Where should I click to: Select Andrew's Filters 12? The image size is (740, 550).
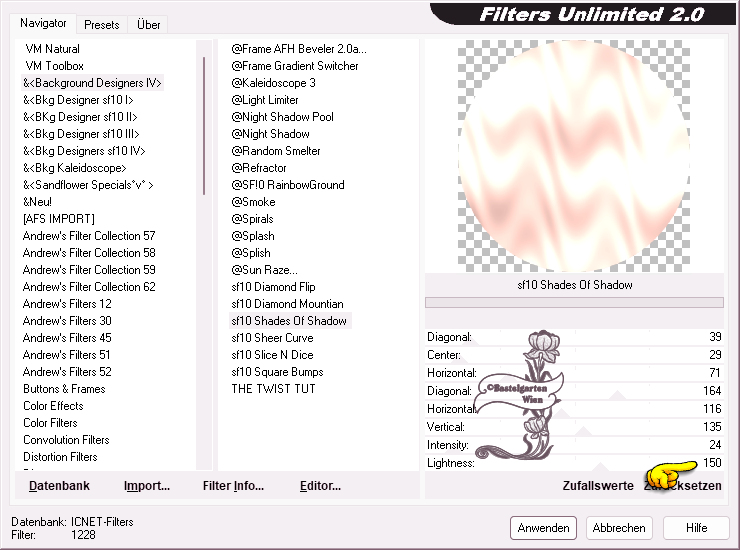click(x=67, y=304)
